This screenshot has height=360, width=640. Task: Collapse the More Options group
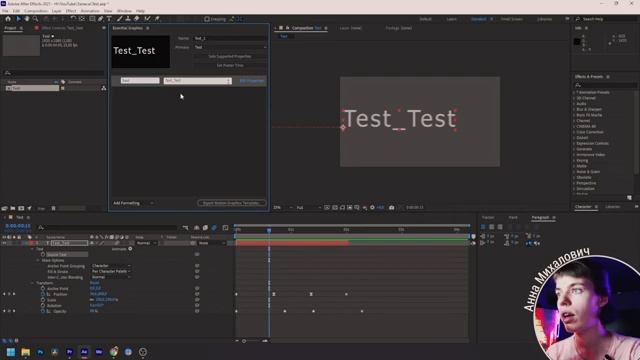click(38, 260)
